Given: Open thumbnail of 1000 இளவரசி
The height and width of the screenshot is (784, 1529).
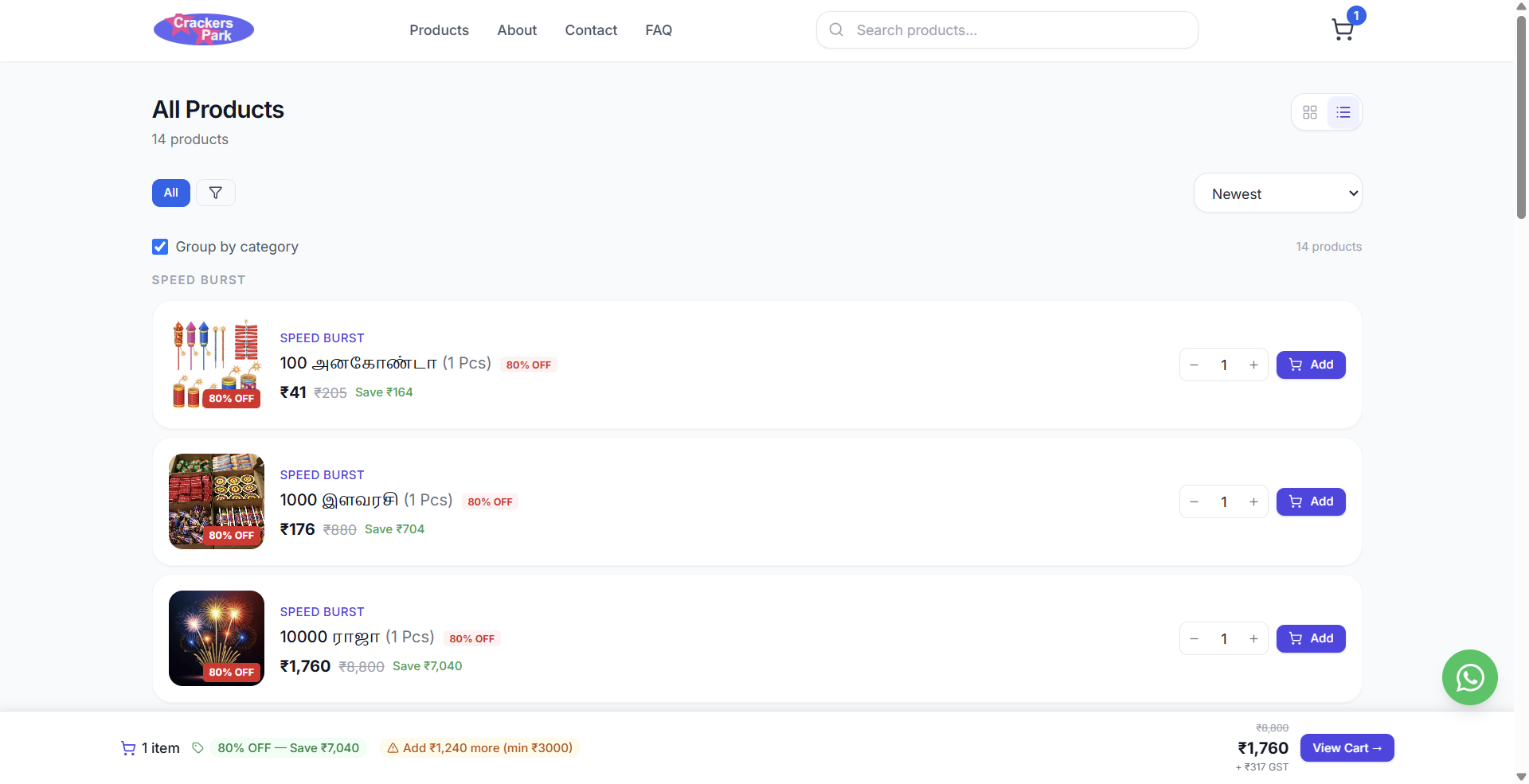Looking at the screenshot, I should click(x=217, y=501).
